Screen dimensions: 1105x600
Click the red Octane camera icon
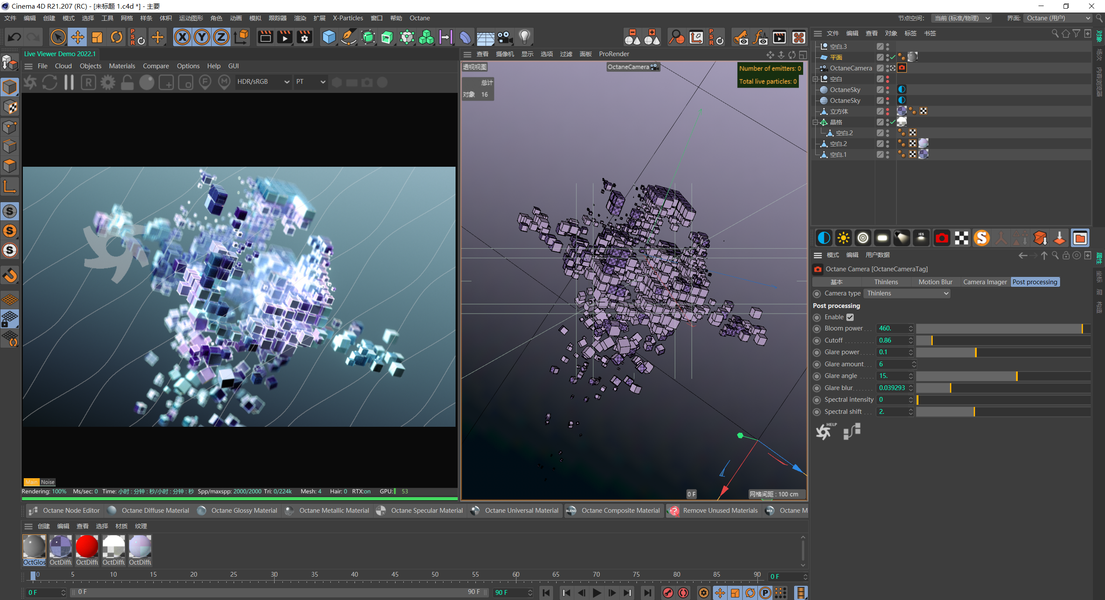pyautogui.click(x=941, y=238)
